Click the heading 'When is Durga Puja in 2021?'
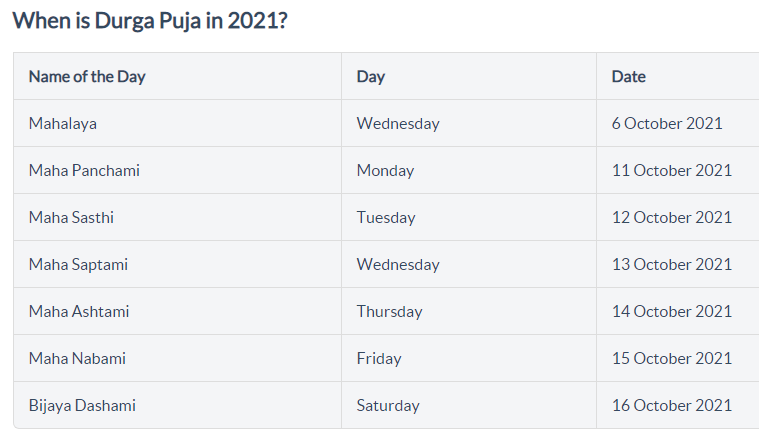Screen dimensions: 759x435 [x=150, y=20]
